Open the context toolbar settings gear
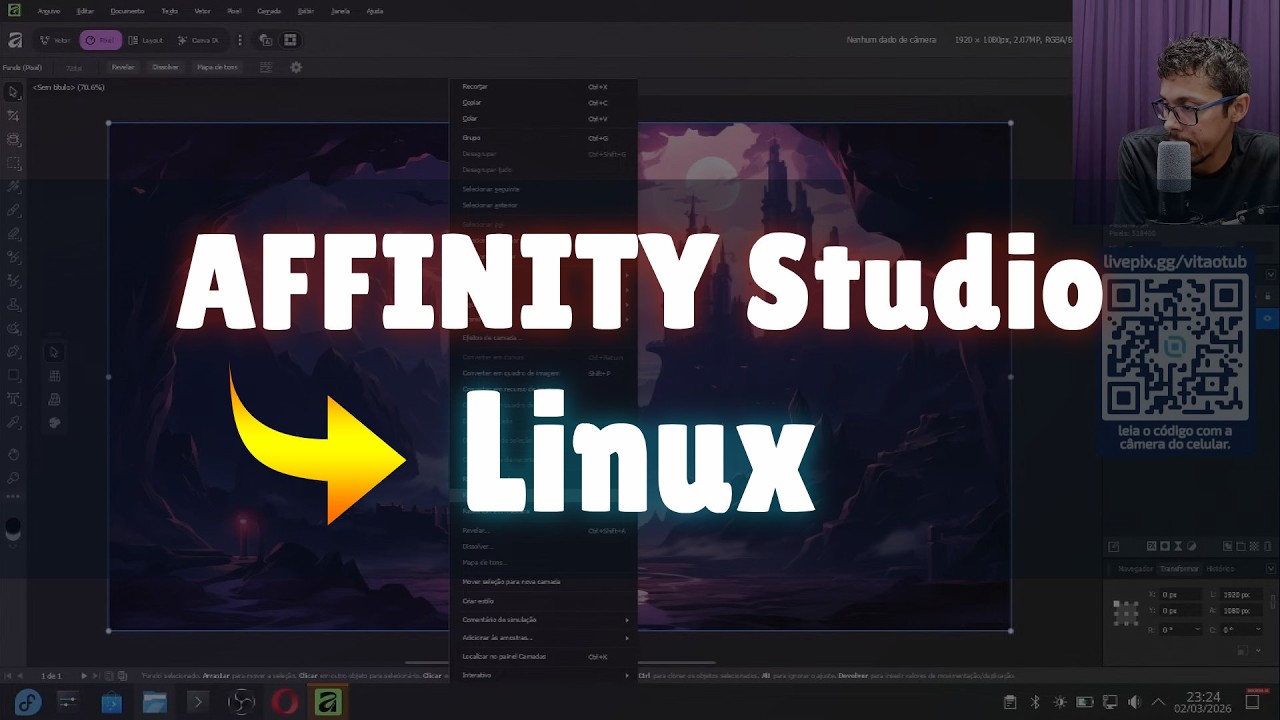The image size is (1280, 720). [295, 67]
